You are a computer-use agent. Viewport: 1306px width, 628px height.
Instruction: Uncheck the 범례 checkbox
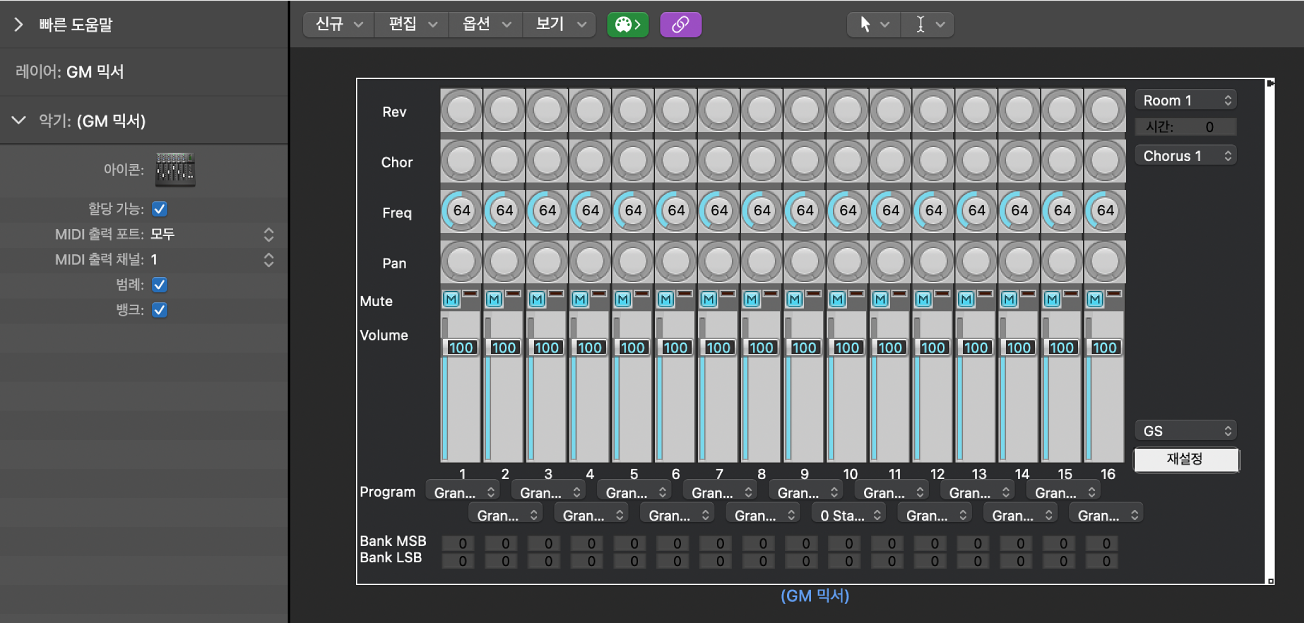(159, 285)
